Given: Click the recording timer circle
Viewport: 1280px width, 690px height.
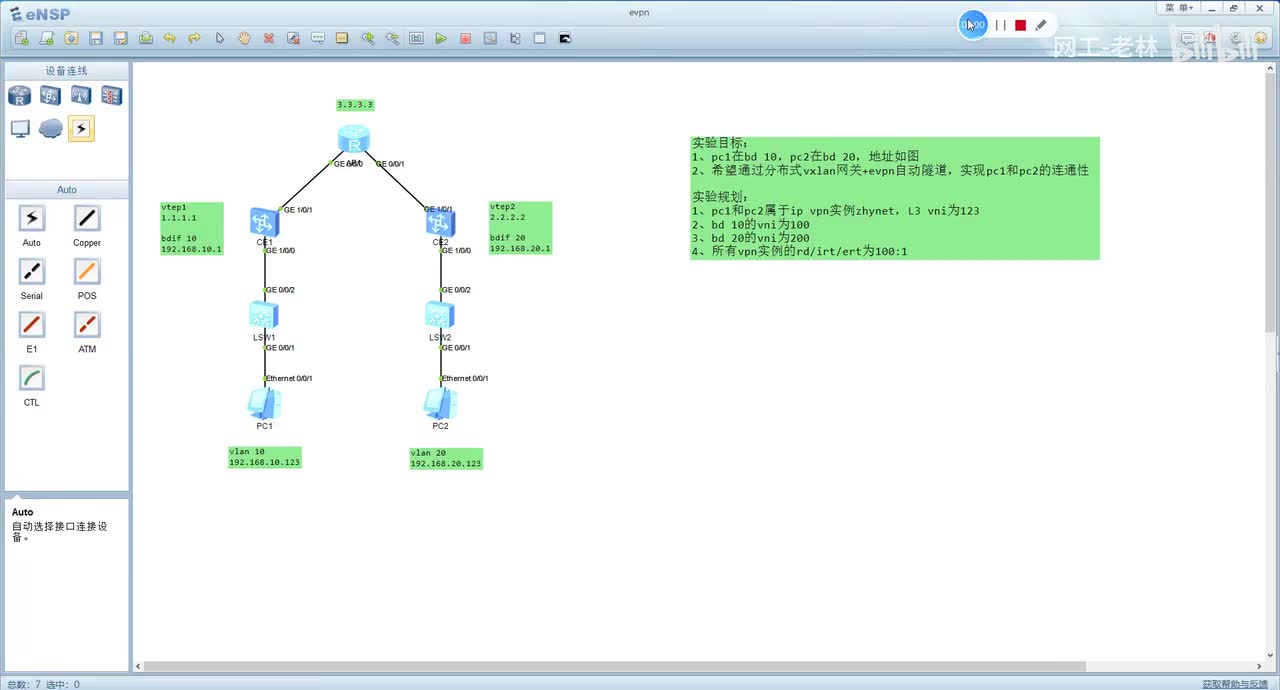Looking at the screenshot, I should pyautogui.click(x=973, y=25).
